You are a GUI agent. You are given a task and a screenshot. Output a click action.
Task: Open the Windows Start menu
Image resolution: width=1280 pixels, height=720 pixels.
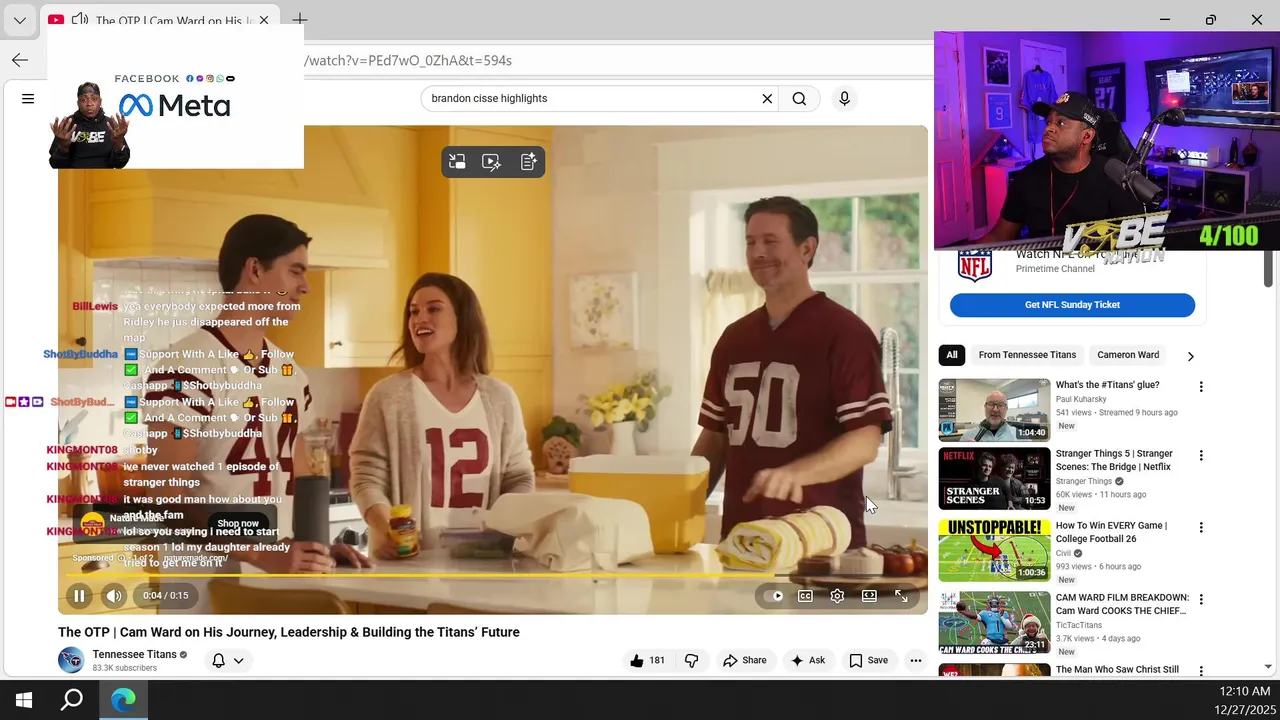tap(24, 700)
